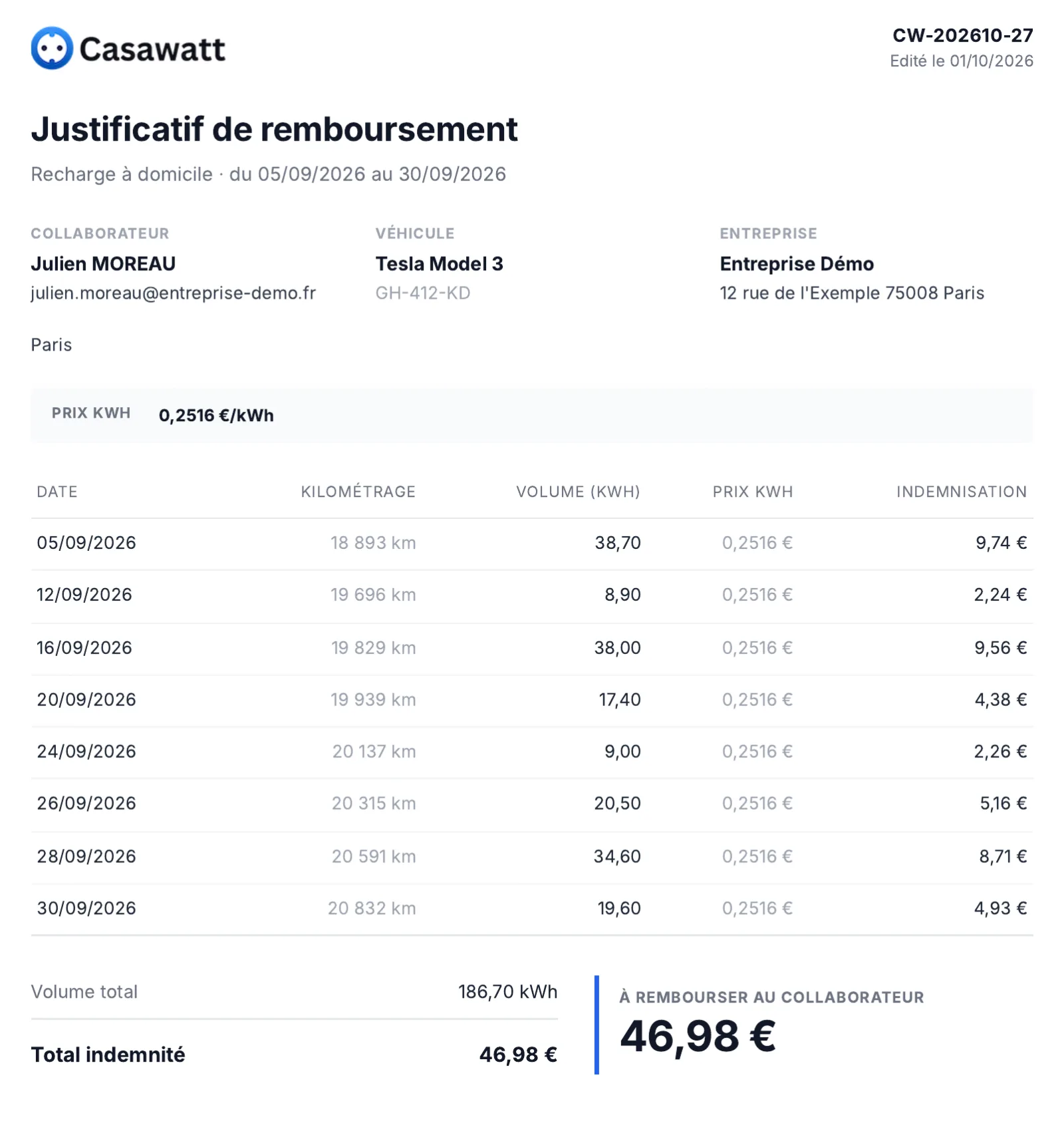This screenshot has height=1121, width=1064.
Task: Select the mileage '20 591 km'
Action: [374, 857]
